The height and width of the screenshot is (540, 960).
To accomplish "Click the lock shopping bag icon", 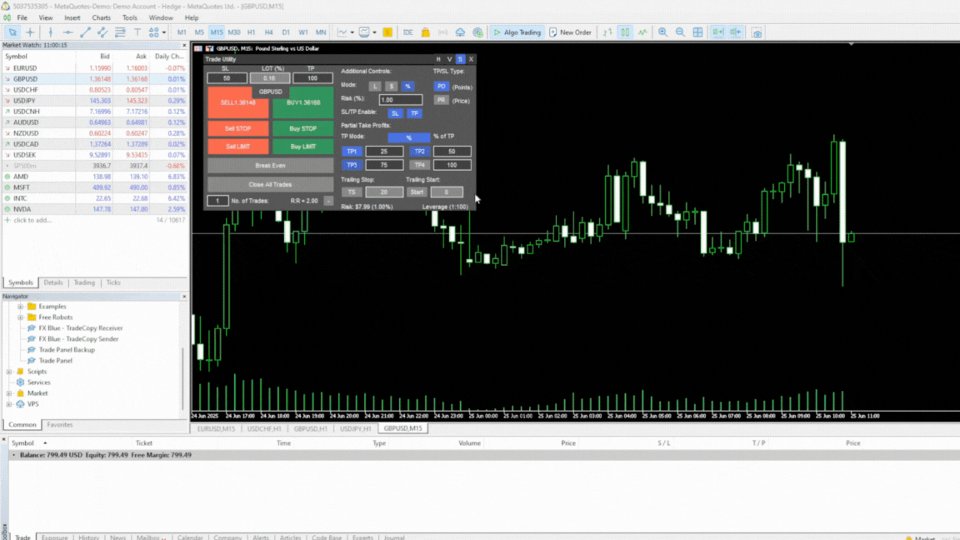I will (426, 32).
